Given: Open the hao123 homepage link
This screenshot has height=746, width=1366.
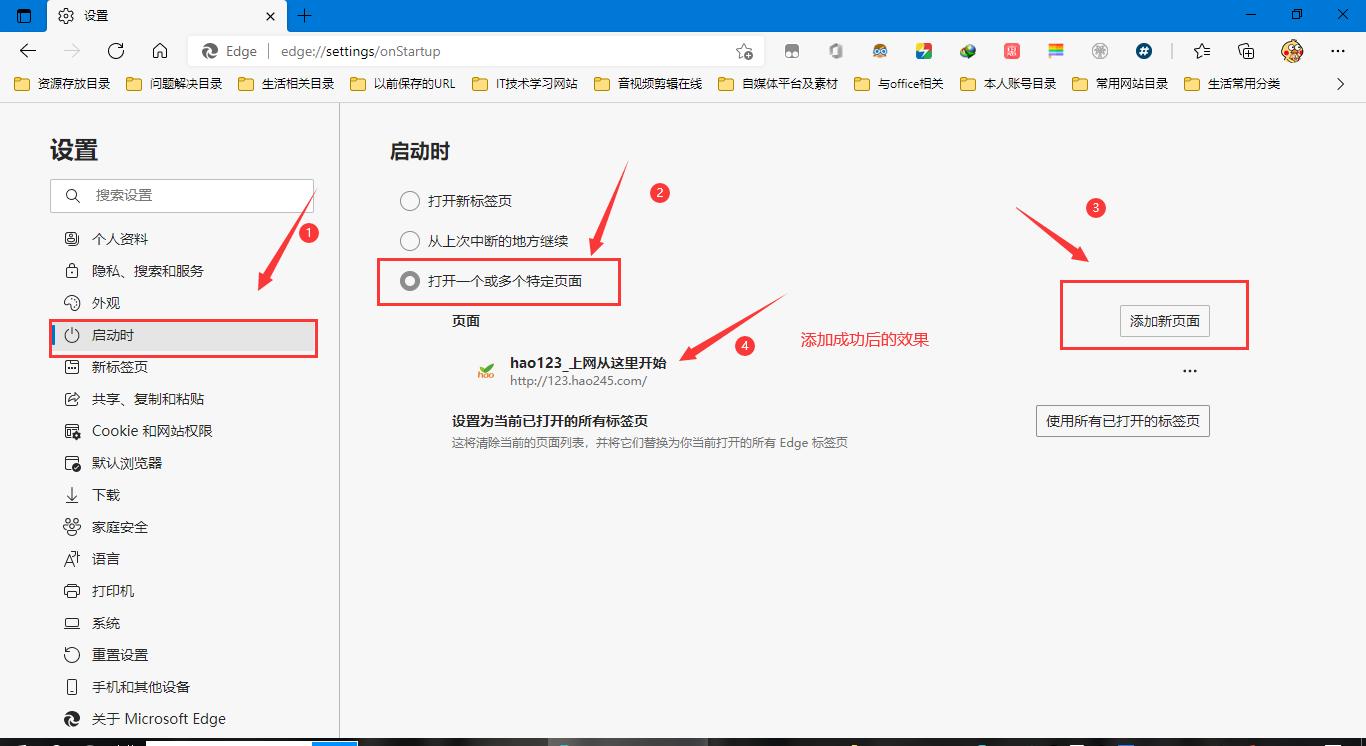Looking at the screenshot, I should pos(586,363).
